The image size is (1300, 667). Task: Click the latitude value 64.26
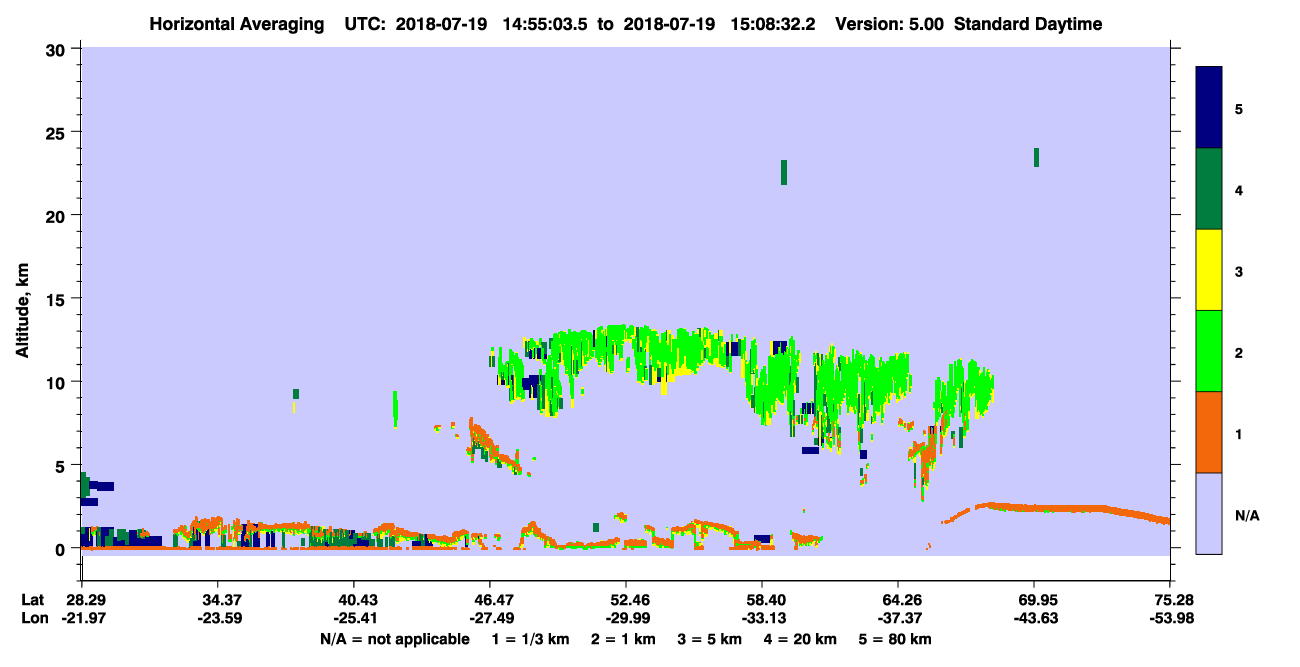point(897,600)
